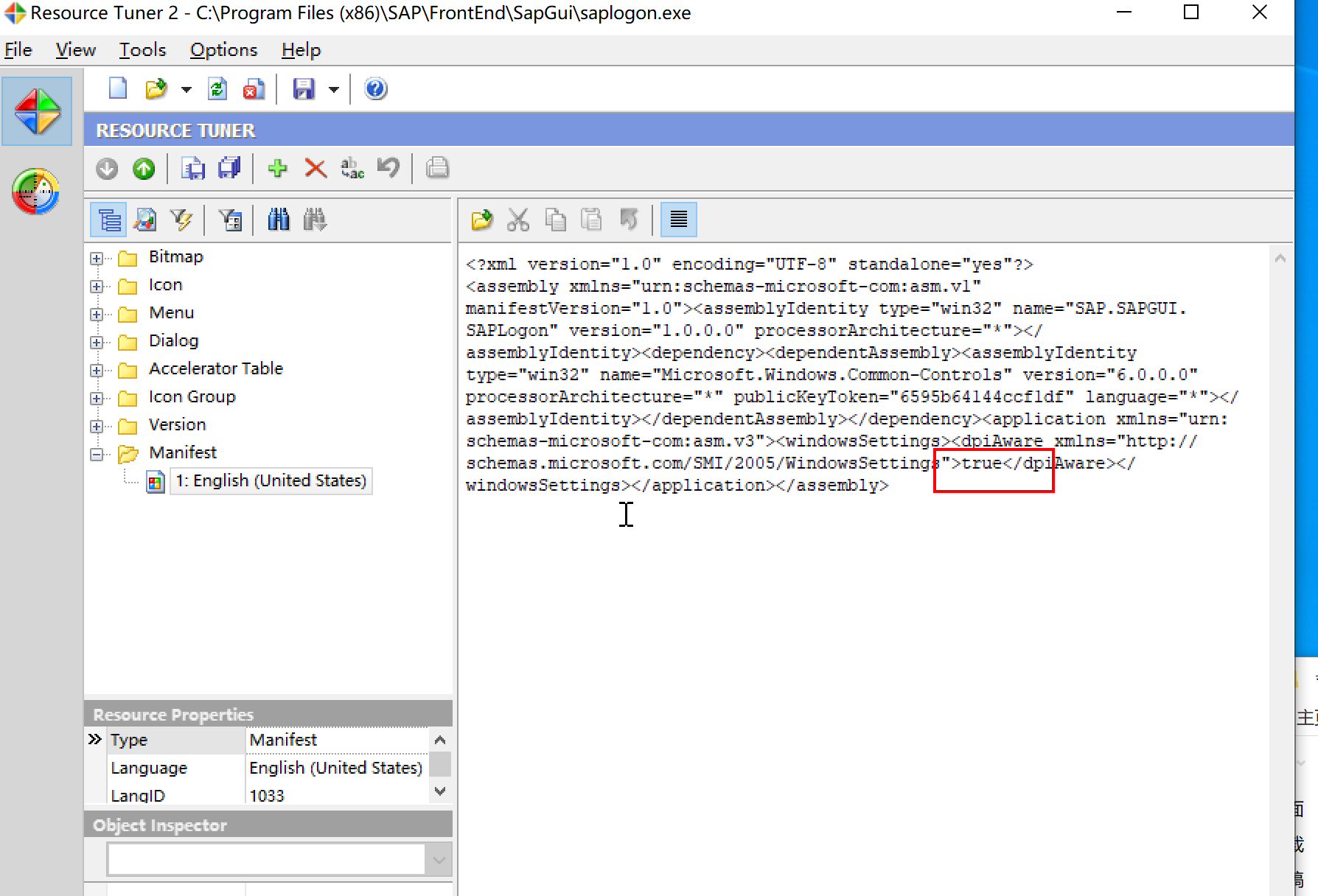Collapse the Manifest folder
This screenshot has width=1318, height=896.
click(96, 454)
